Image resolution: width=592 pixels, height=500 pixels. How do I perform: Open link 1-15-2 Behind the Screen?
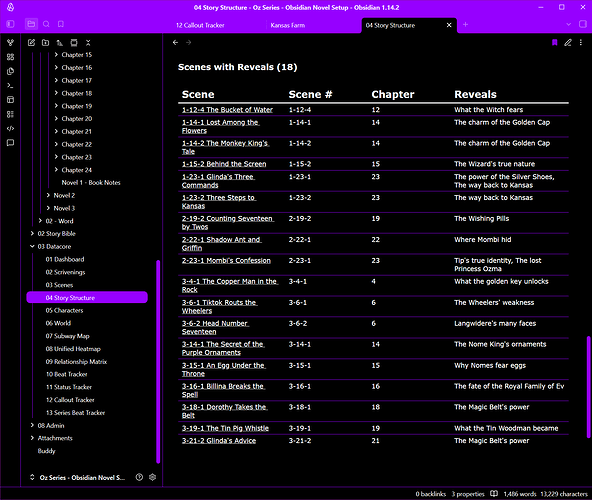click(x=224, y=164)
